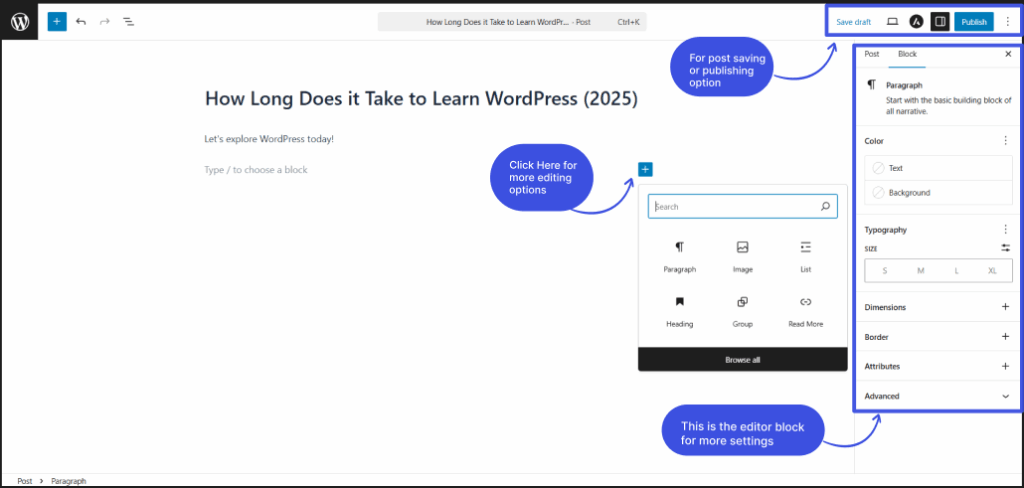The height and width of the screenshot is (488, 1024).
Task: Click the Paragraph block pilcrow icon in sidebar
Action: (x=871, y=85)
